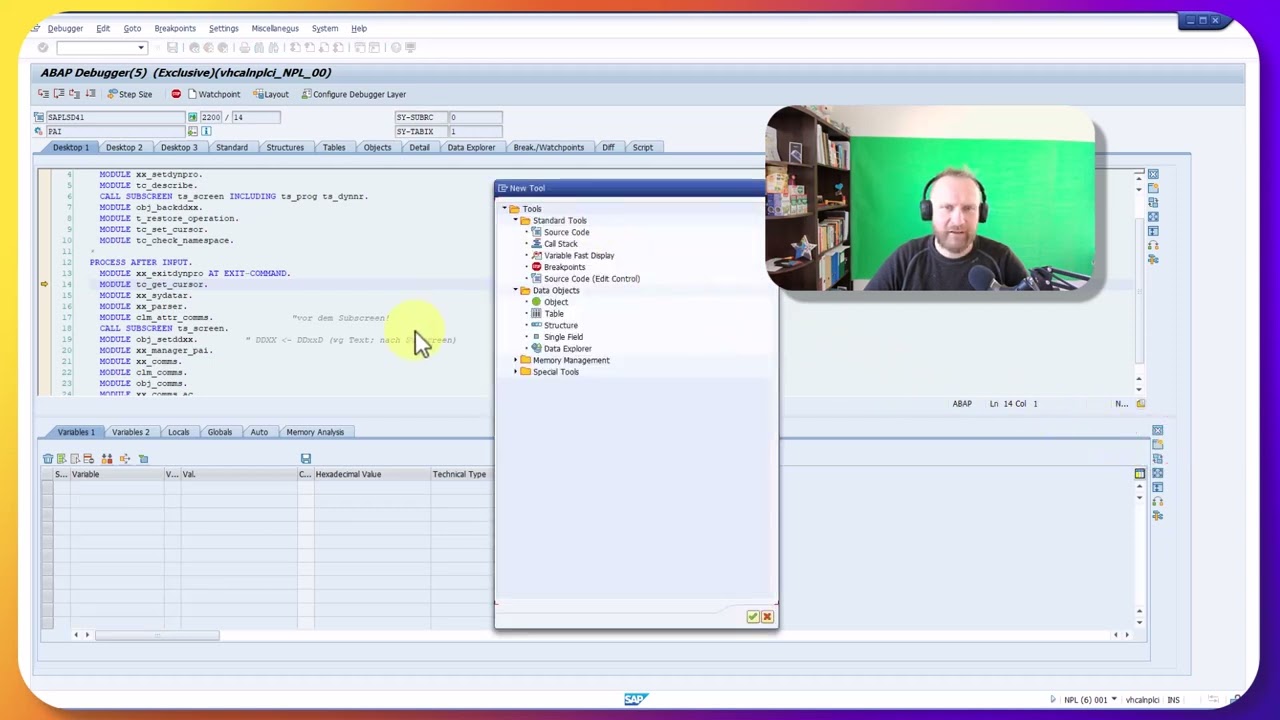Click 'MODULE tc_get_cursor.' source line
The image size is (1280, 720).
point(153,284)
